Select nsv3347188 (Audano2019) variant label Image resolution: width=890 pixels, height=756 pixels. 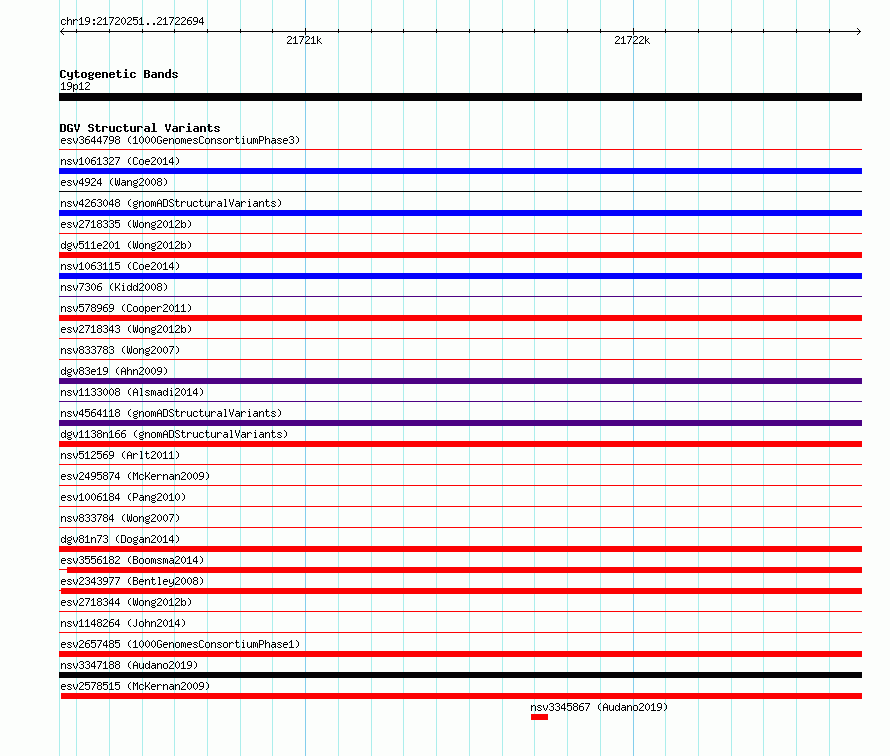click(129, 665)
